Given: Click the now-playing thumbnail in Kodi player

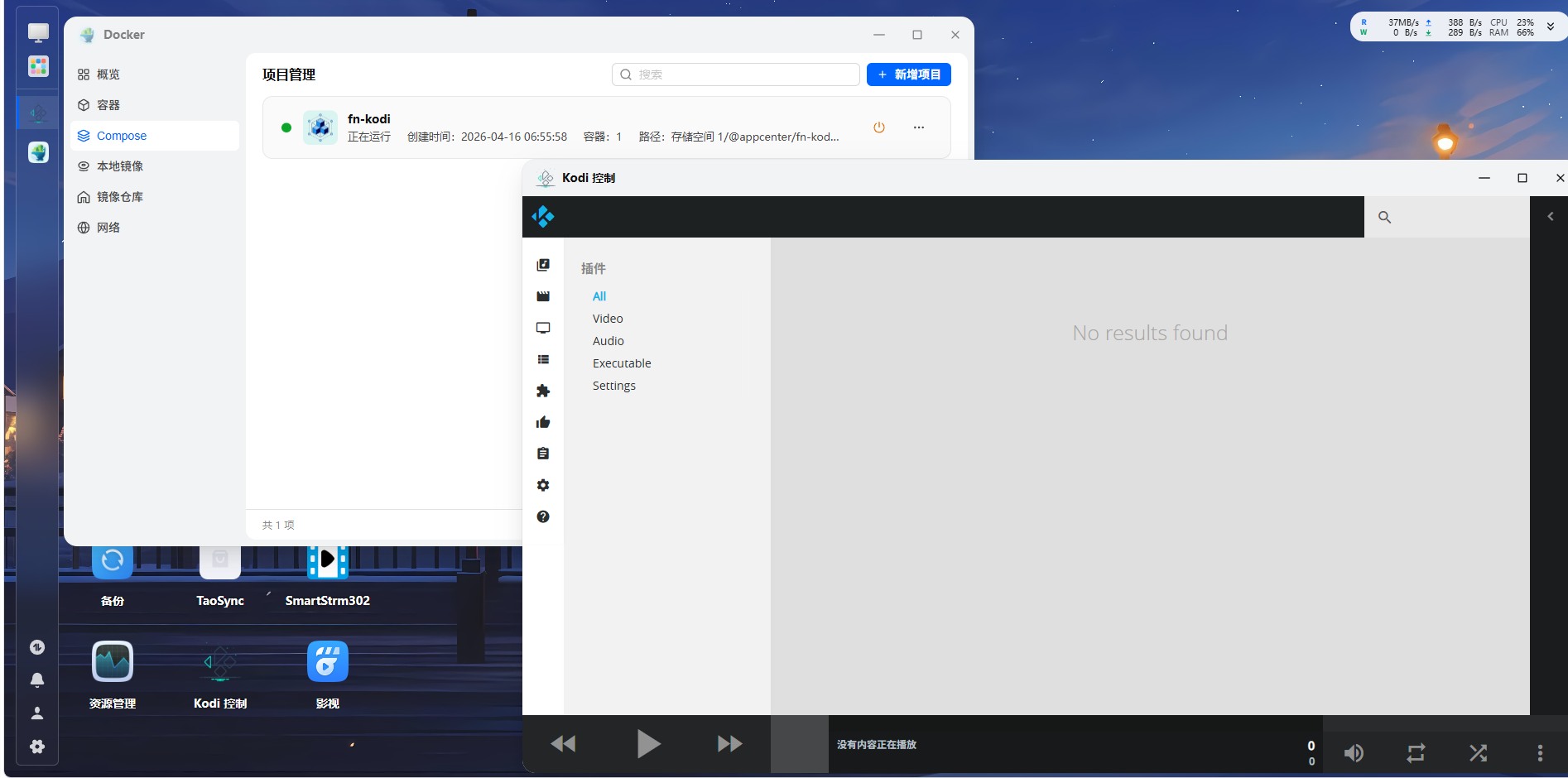Looking at the screenshot, I should 800,744.
